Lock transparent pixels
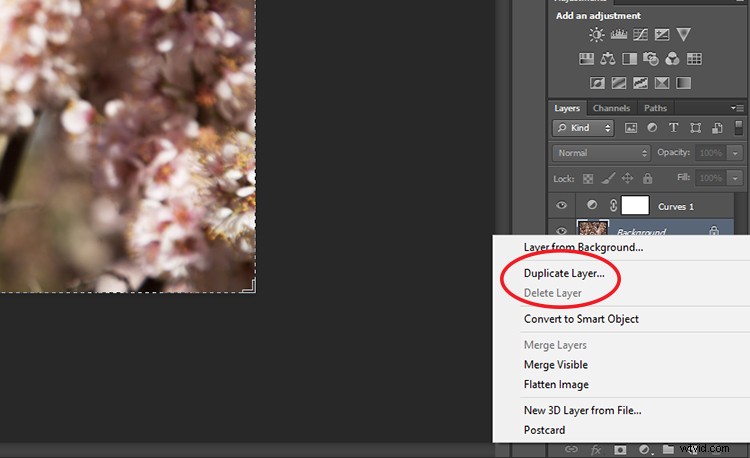This screenshot has height=458, width=750. (588, 179)
